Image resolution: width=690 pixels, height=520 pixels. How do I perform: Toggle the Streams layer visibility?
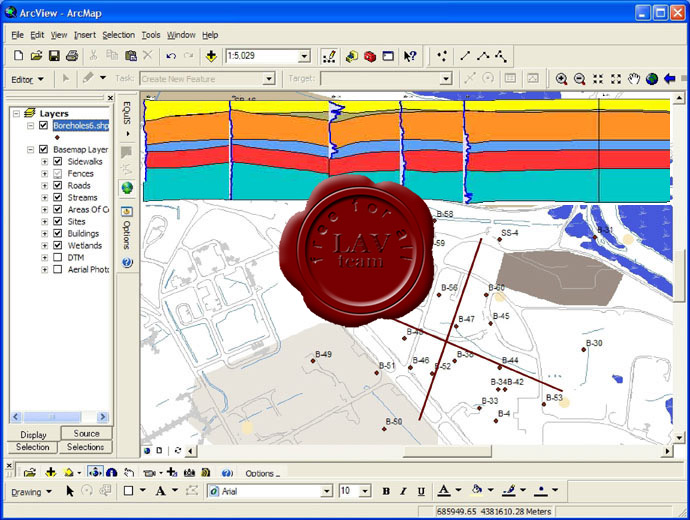[57, 197]
